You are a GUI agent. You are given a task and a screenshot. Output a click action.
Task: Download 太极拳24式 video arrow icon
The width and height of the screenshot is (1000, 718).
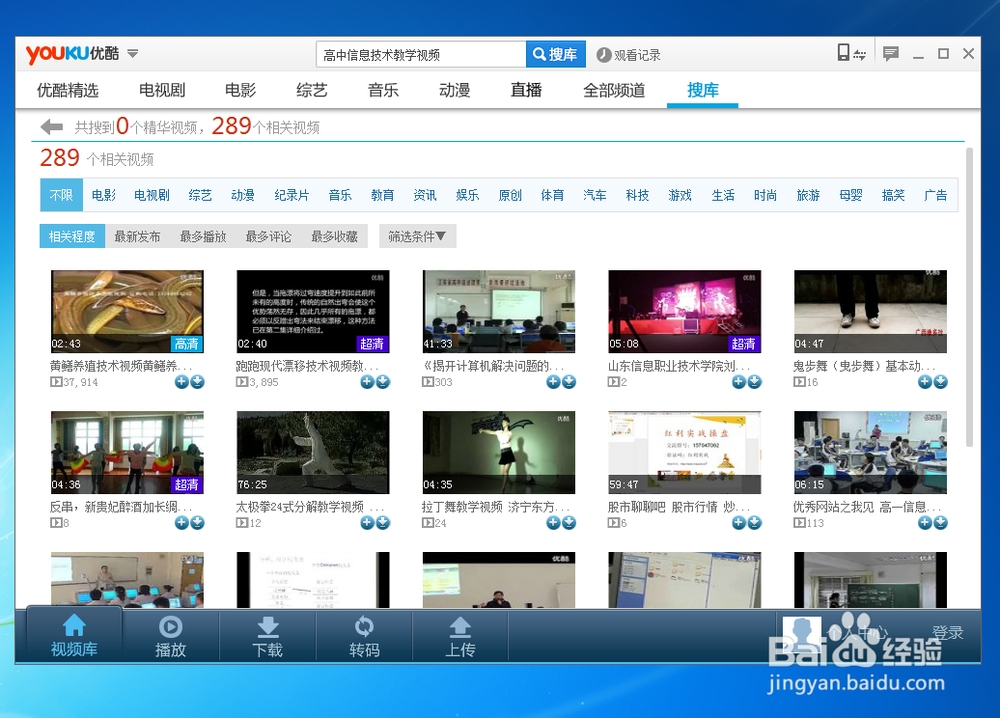click(x=383, y=523)
